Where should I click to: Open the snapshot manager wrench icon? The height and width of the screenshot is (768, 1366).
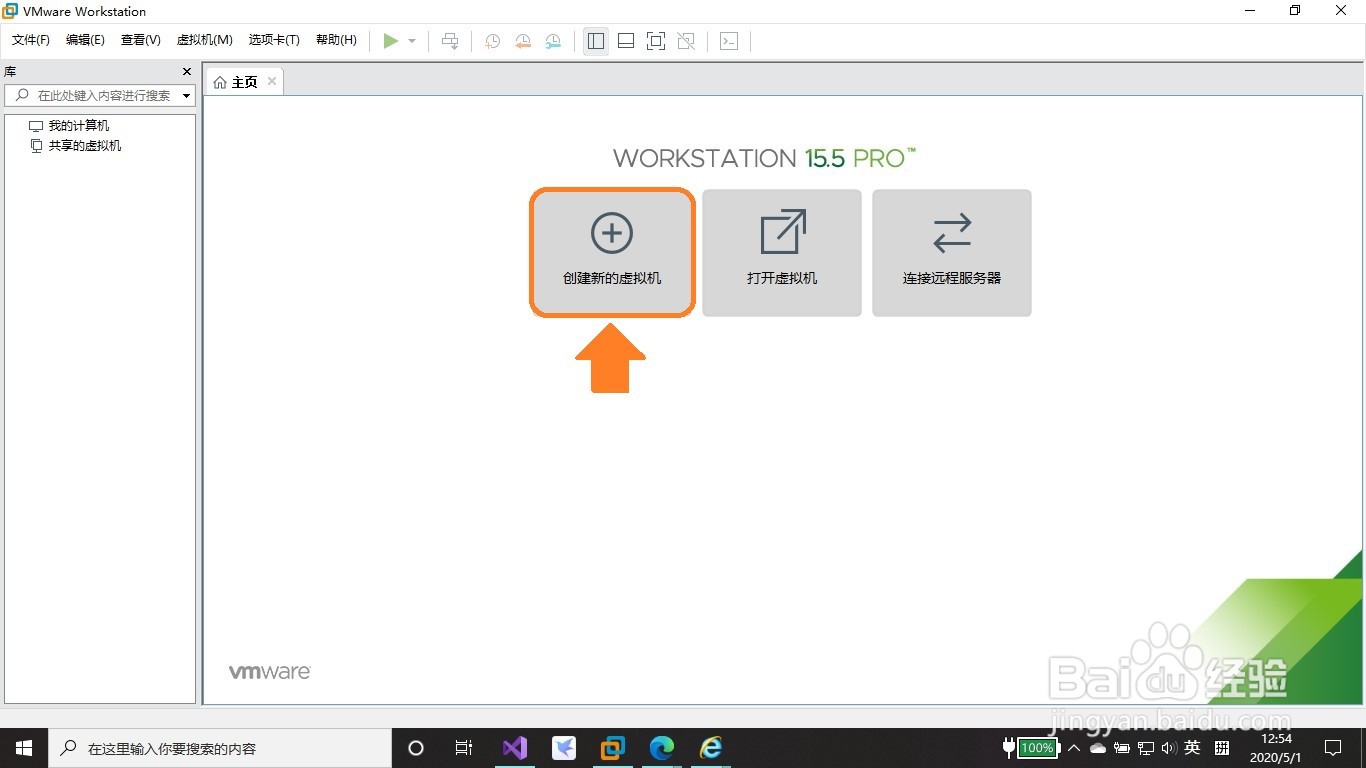(x=553, y=41)
